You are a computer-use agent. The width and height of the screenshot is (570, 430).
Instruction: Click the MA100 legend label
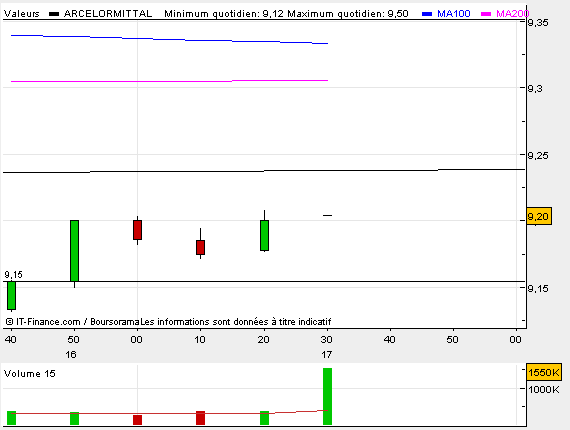point(454,14)
